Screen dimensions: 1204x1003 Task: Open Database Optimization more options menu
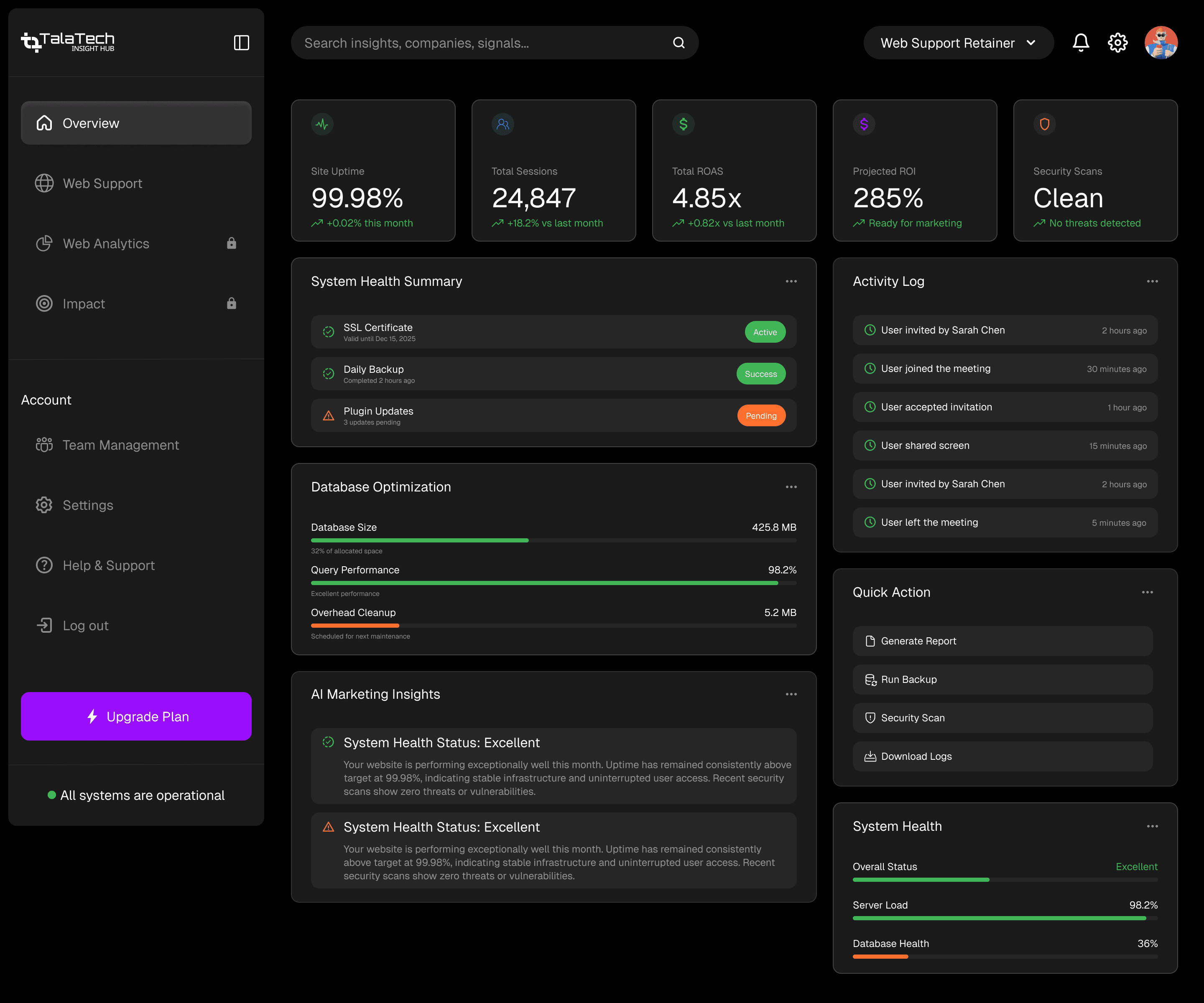pyautogui.click(x=791, y=487)
